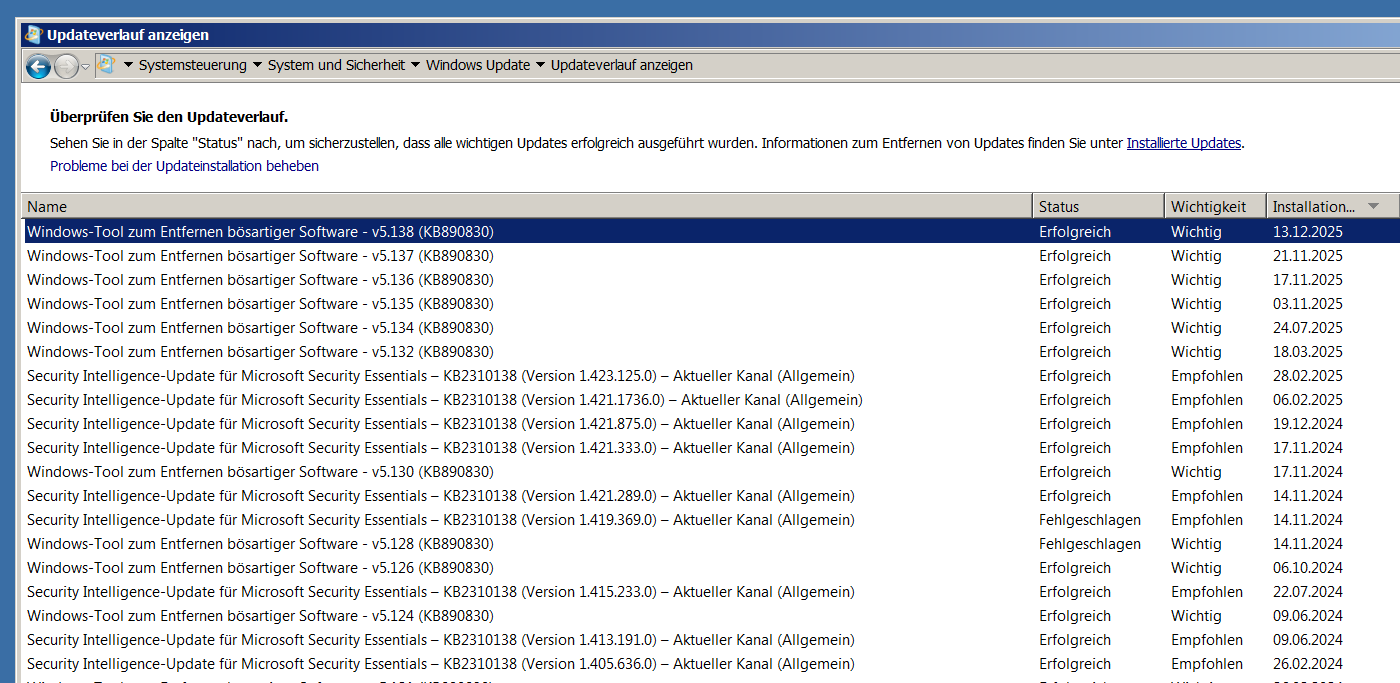Navigate to System und Sicherheit breadcrumb
Image resolution: width=1400 pixels, height=683 pixels.
(336, 65)
